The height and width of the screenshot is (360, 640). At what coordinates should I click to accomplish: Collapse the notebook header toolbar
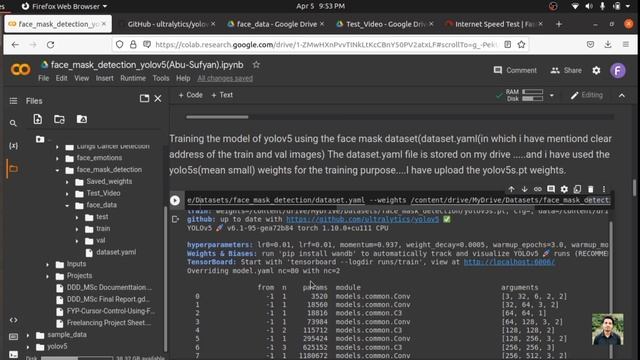coord(622,96)
